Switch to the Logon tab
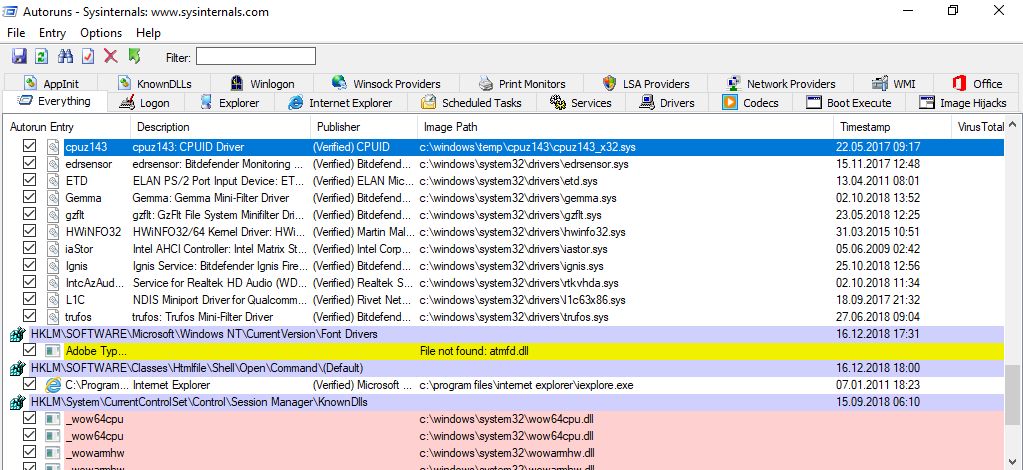 145,102
